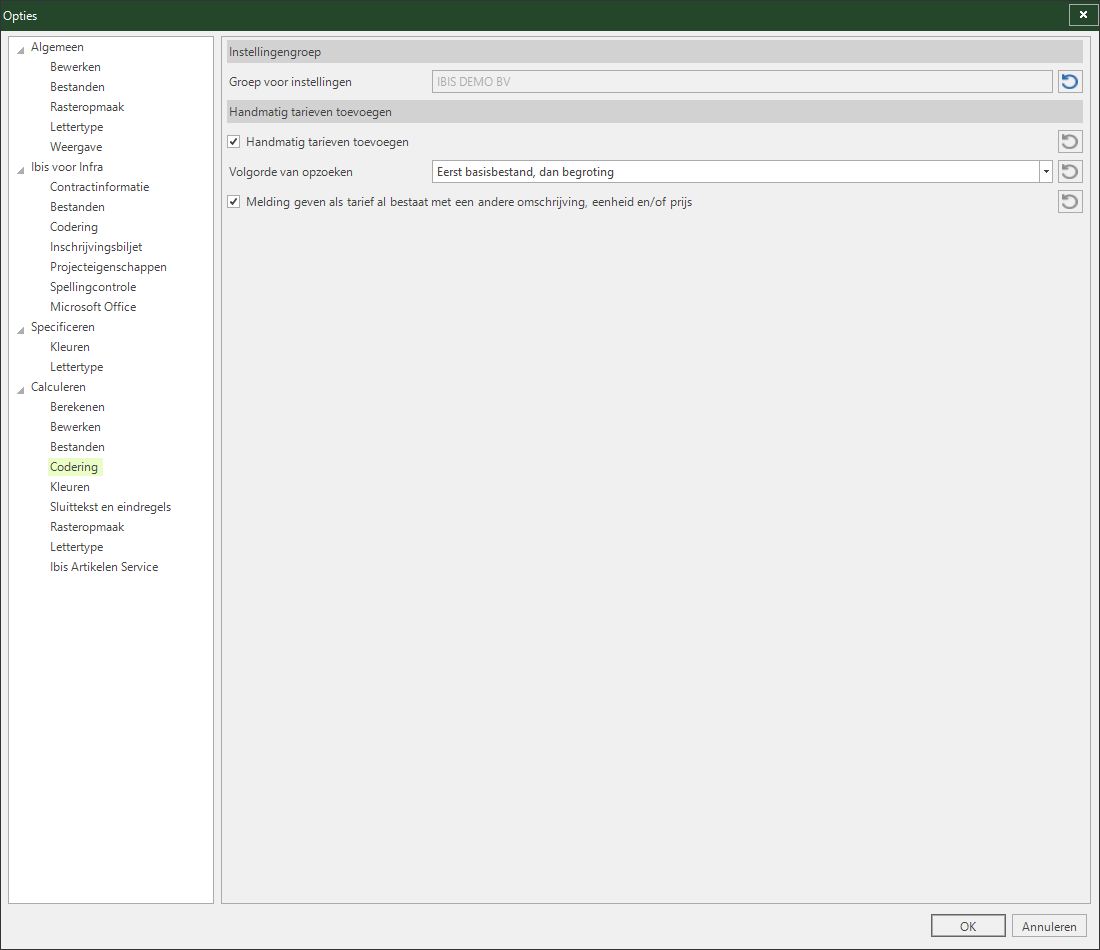Open Kleuren under Specificeren

pyautogui.click(x=69, y=347)
